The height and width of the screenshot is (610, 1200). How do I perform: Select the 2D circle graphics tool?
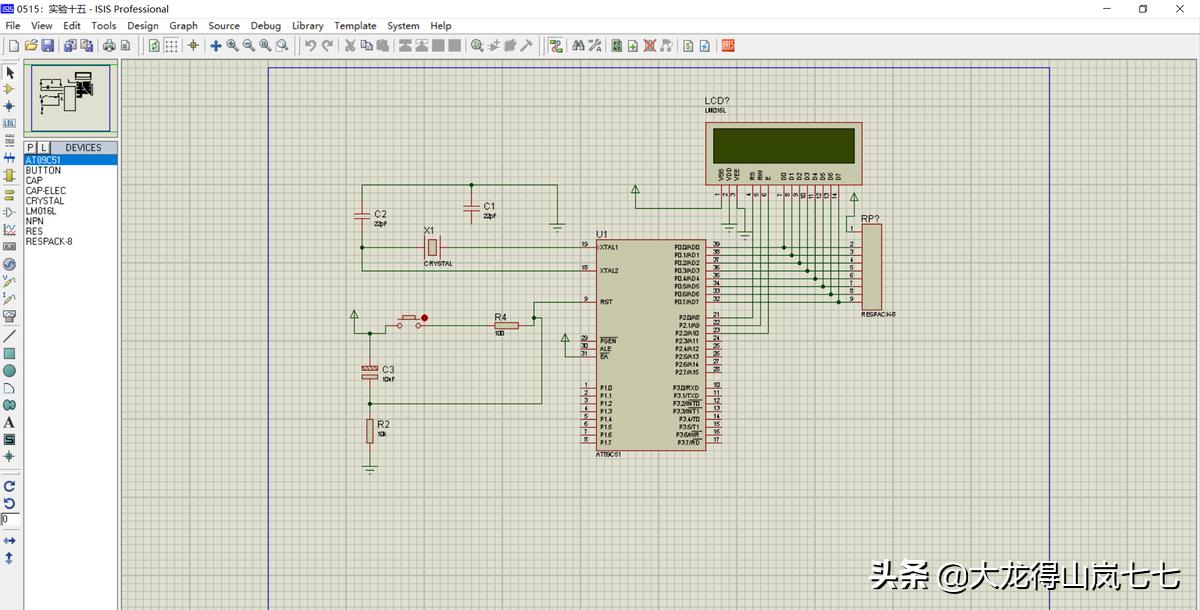[x=9, y=371]
